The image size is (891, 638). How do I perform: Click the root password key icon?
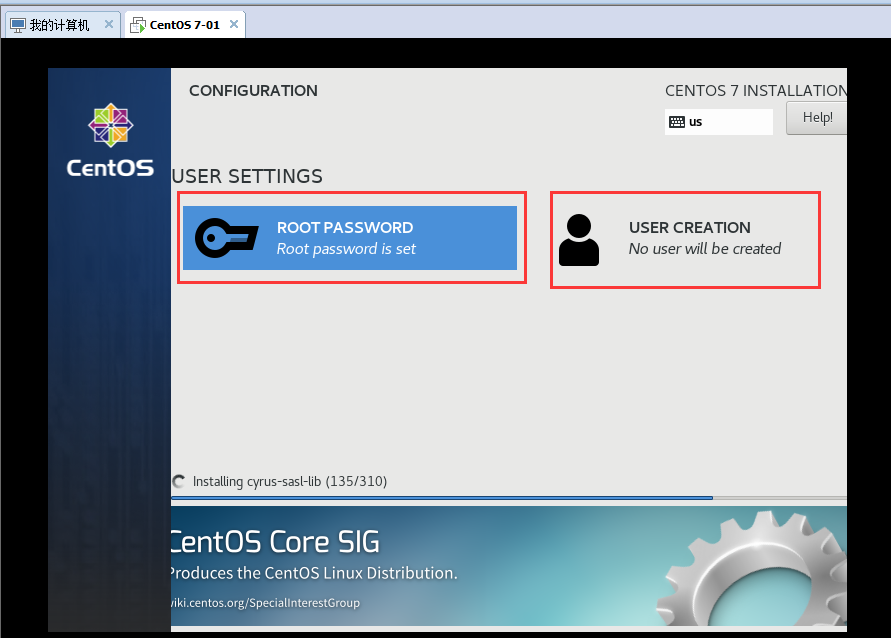pyautogui.click(x=226, y=237)
